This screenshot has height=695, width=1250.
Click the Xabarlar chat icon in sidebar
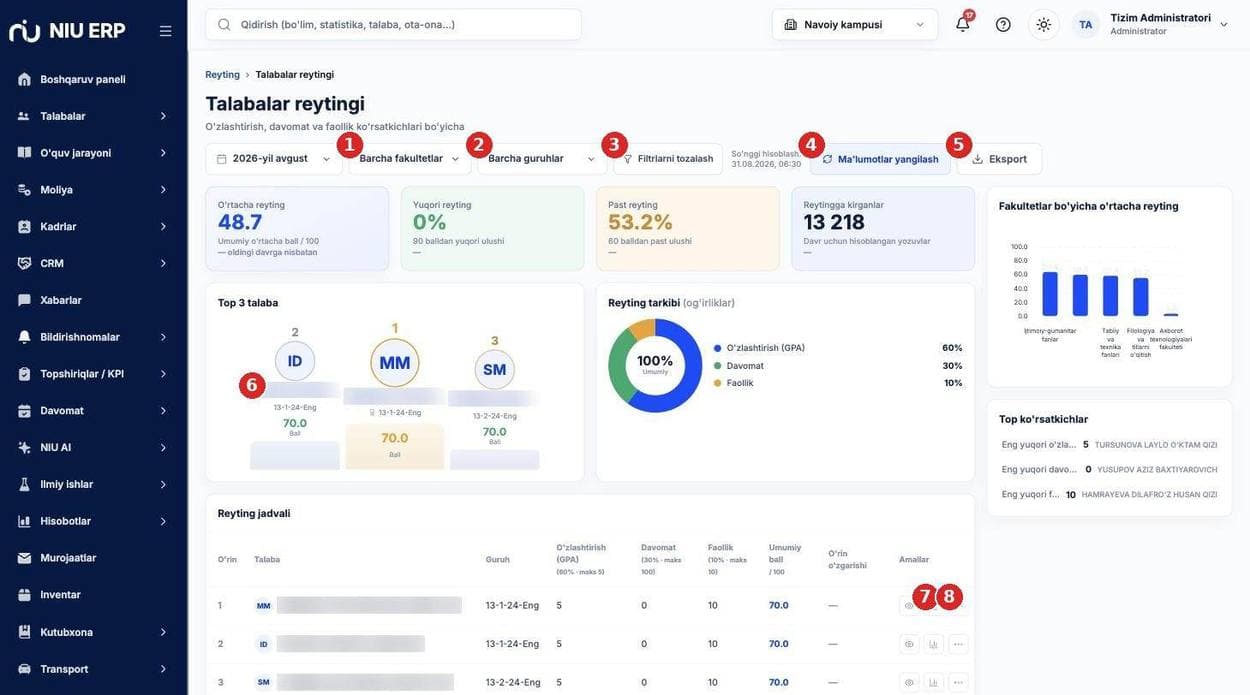click(24, 300)
